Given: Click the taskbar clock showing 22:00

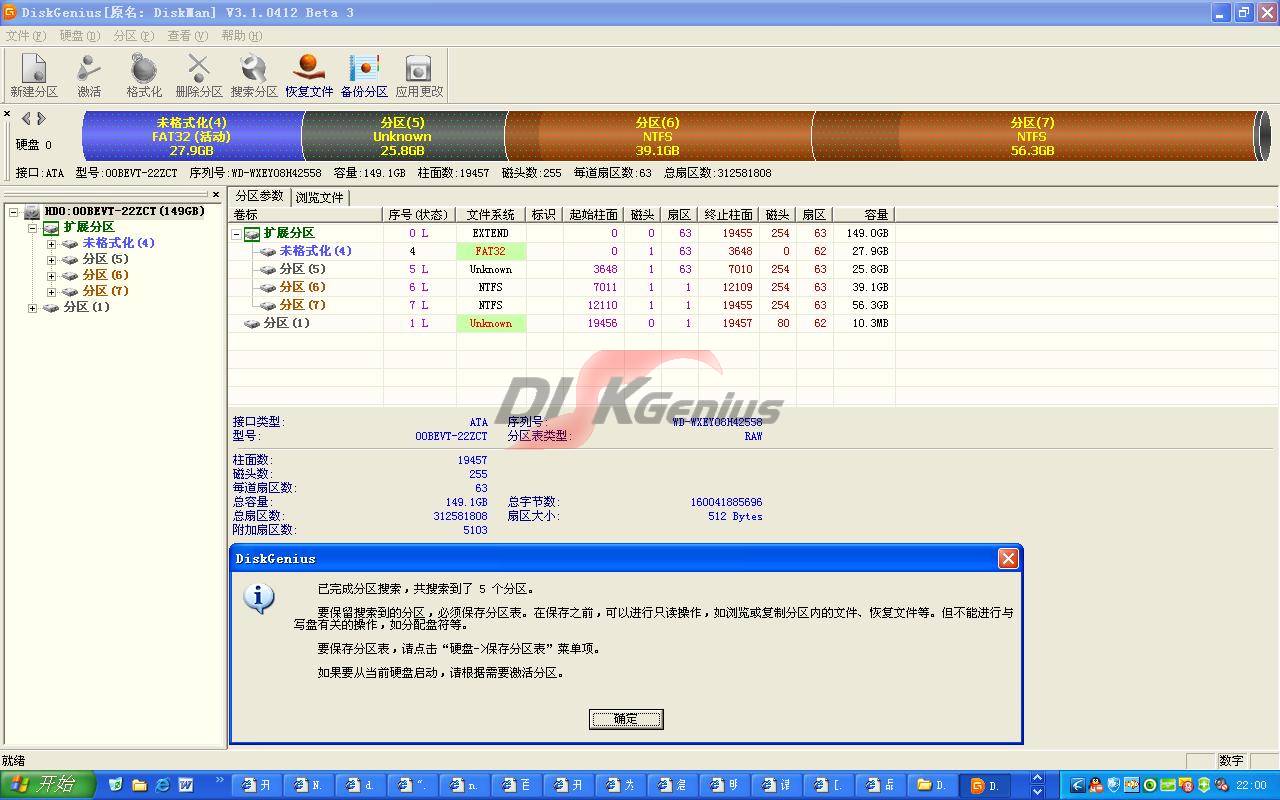Looking at the screenshot, I should pyautogui.click(x=1251, y=785).
